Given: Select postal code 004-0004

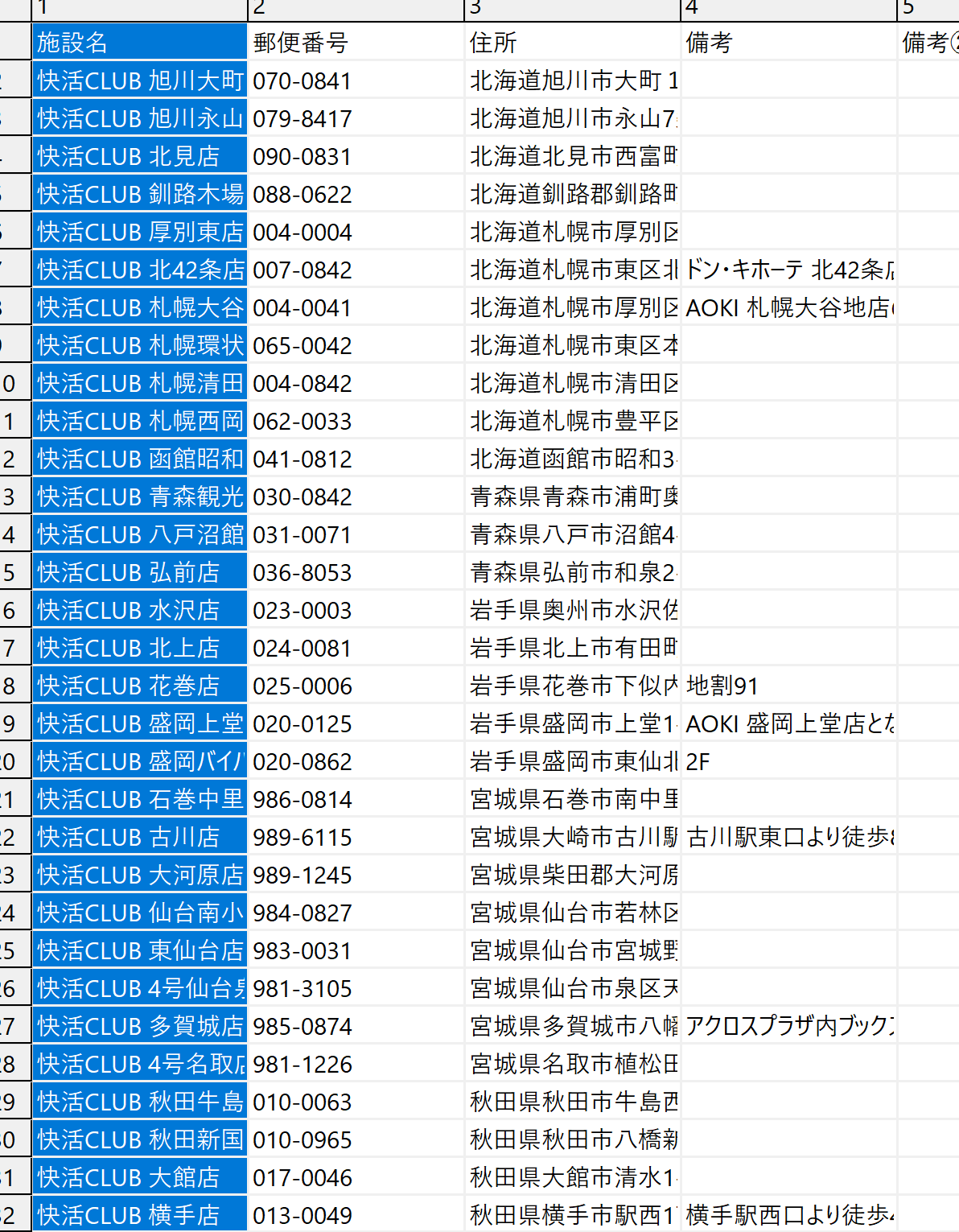Looking at the screenshot, I should click(356, 231).
